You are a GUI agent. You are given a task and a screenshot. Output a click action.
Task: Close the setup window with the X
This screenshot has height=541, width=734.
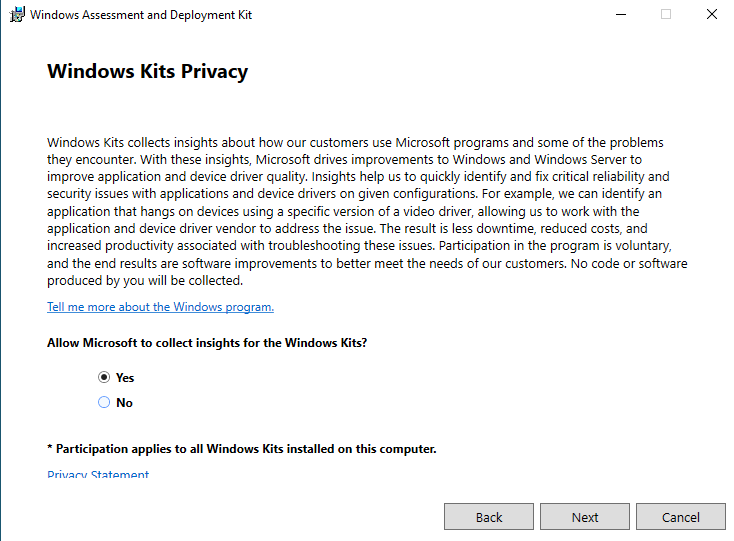711,15
